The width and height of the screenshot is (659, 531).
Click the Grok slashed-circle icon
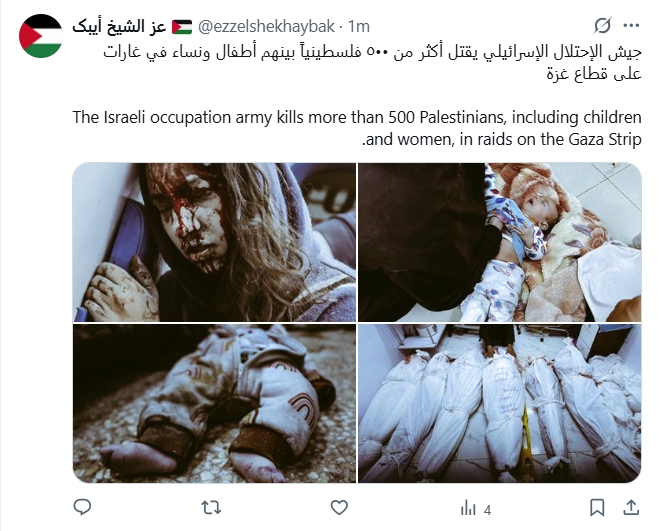602,26
